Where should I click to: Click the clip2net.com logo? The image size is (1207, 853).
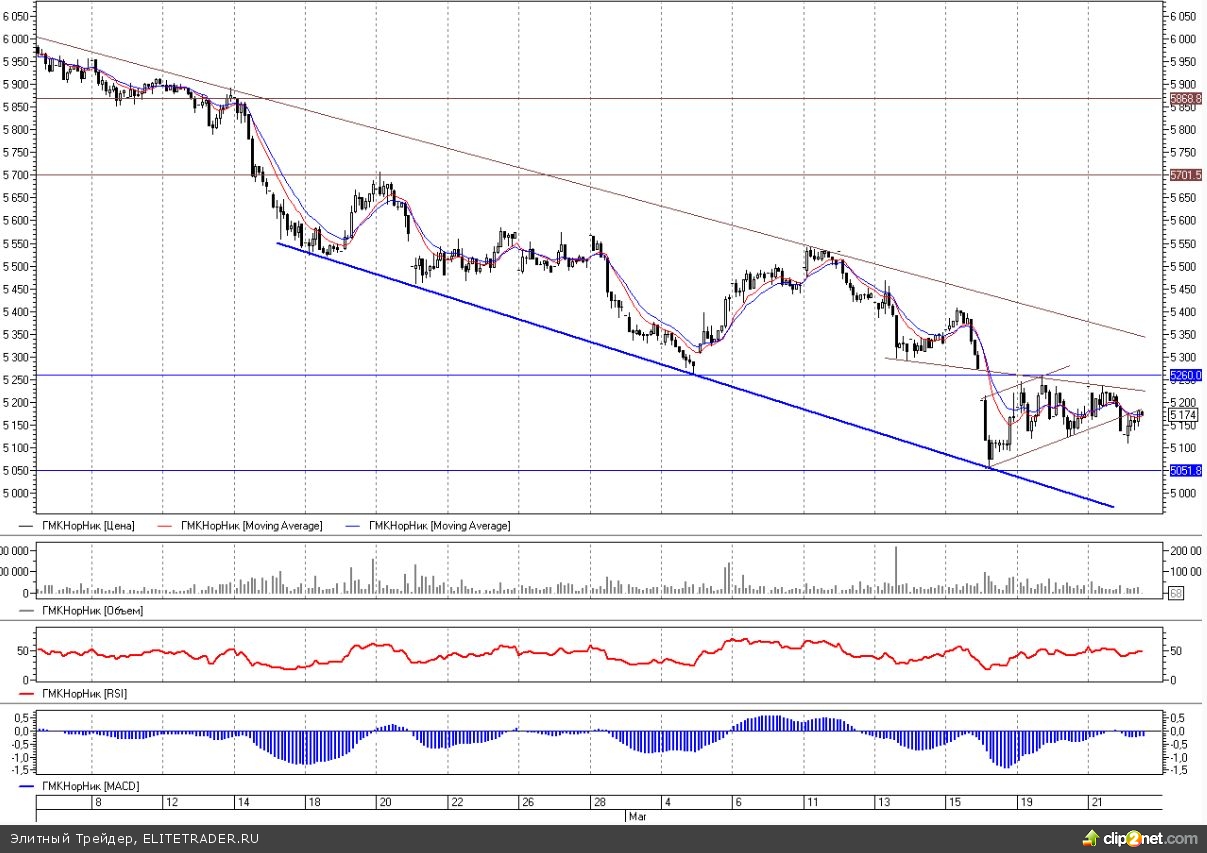pyautogui.click(x=1140, y=838)
